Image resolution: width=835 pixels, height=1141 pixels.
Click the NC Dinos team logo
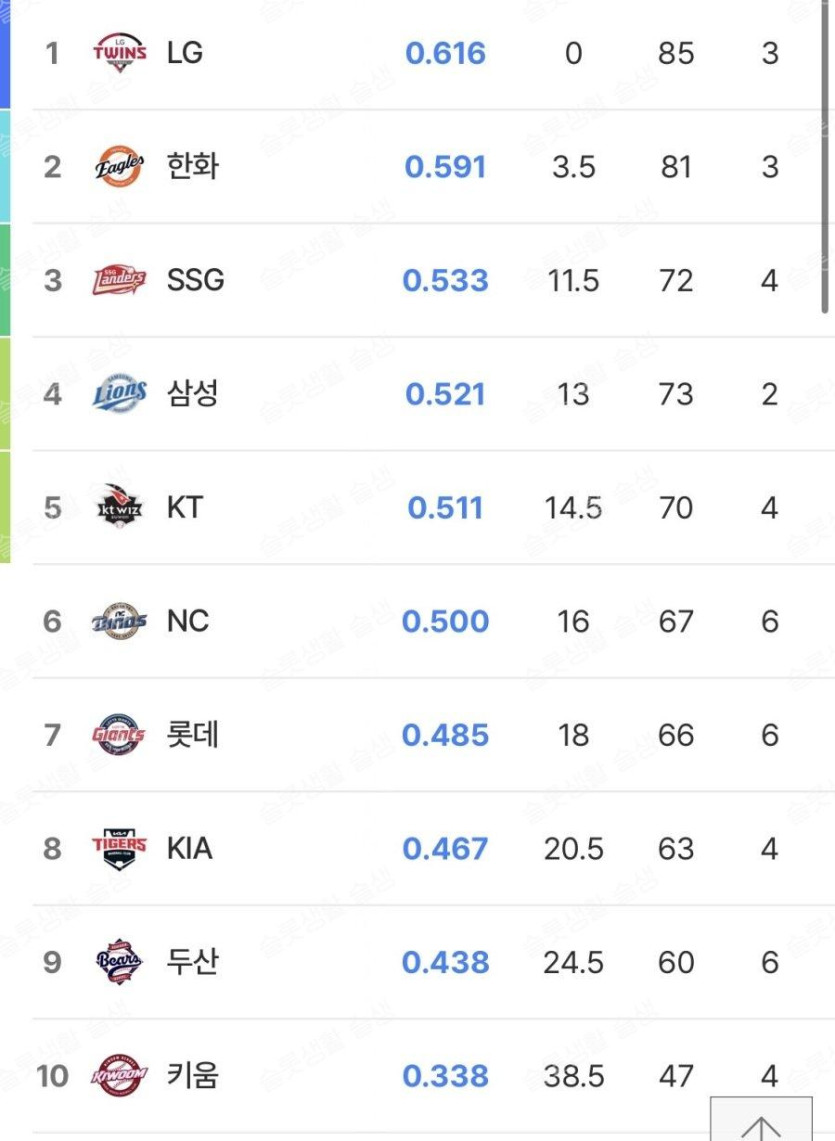click(119, 621)
